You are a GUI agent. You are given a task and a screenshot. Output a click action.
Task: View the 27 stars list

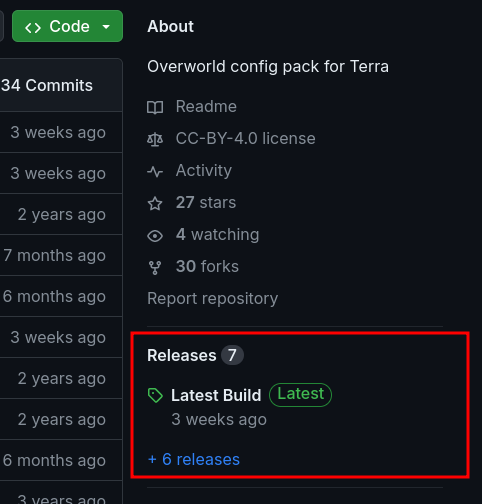coord(206,203)
